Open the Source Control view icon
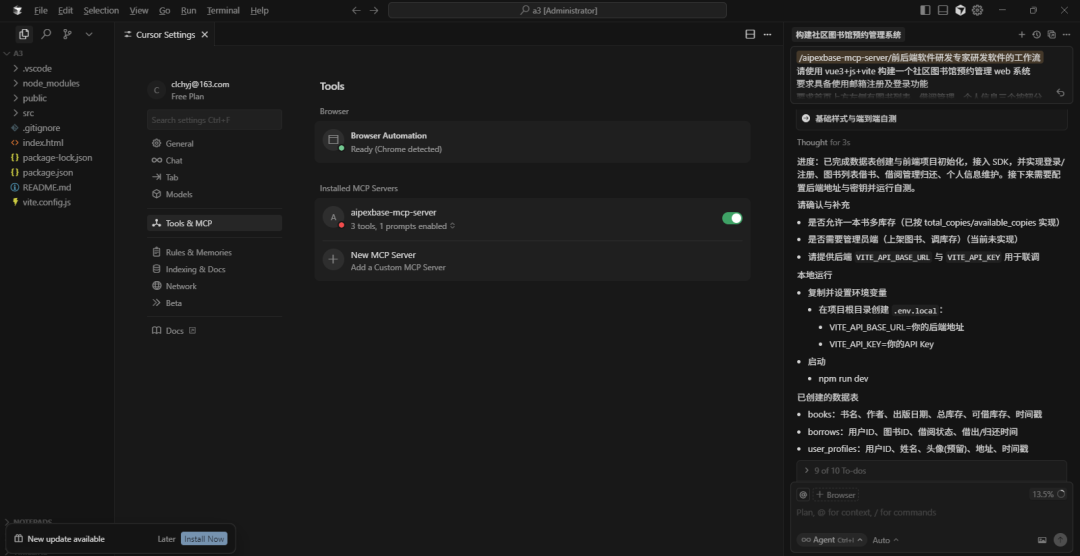This screenshot has width=1080, height=556. [x=67, y=34]
